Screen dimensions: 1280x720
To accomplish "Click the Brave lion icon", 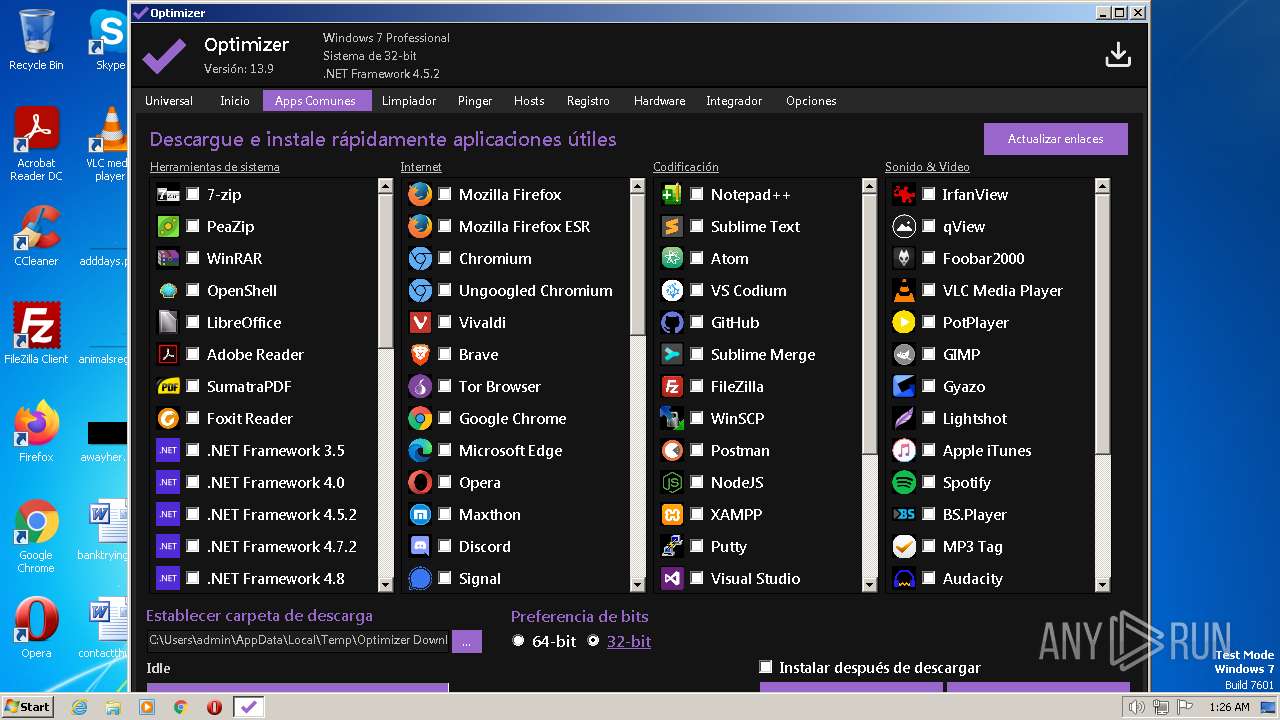I will click(x=420, y=355).
